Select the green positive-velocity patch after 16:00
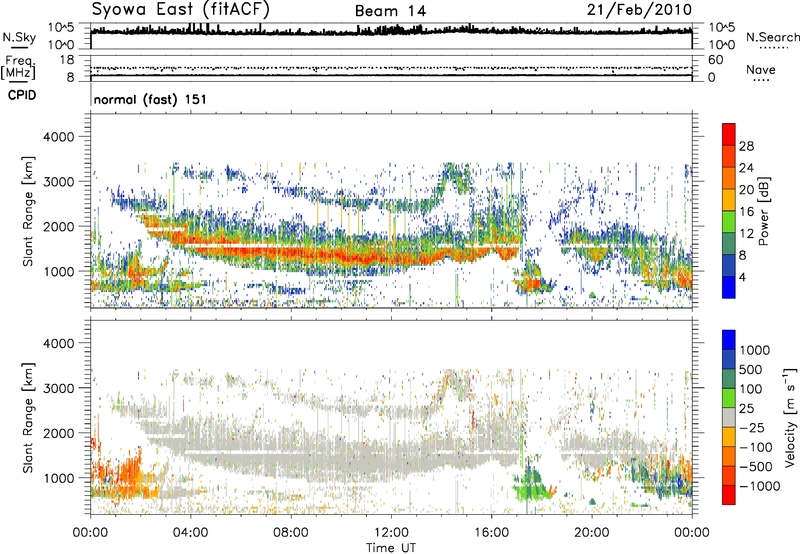Screen dimensions: 800x554 point(533,486)
